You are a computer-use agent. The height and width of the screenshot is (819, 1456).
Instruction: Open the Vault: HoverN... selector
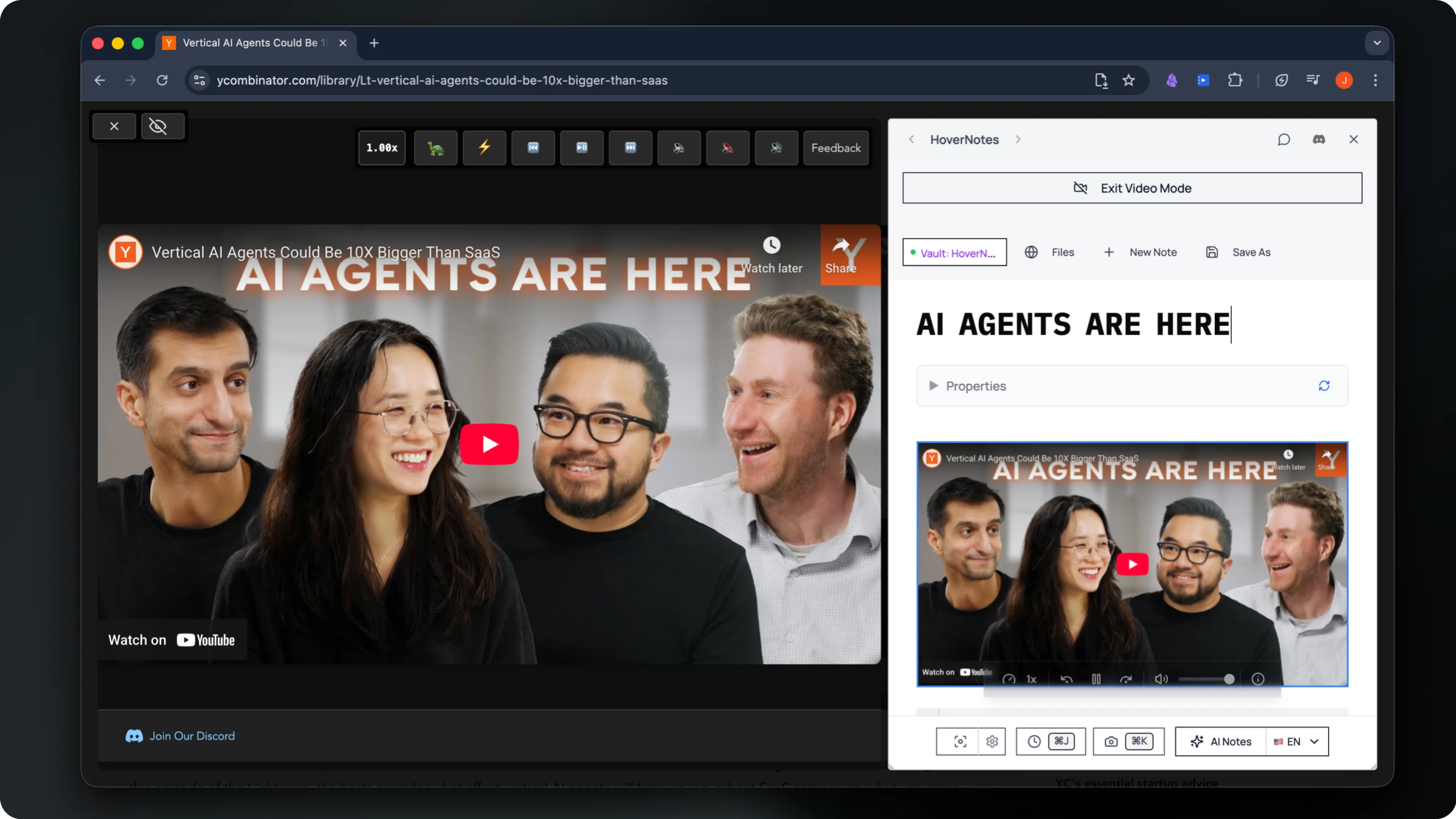pyautogui.click(x=954, y=252)
